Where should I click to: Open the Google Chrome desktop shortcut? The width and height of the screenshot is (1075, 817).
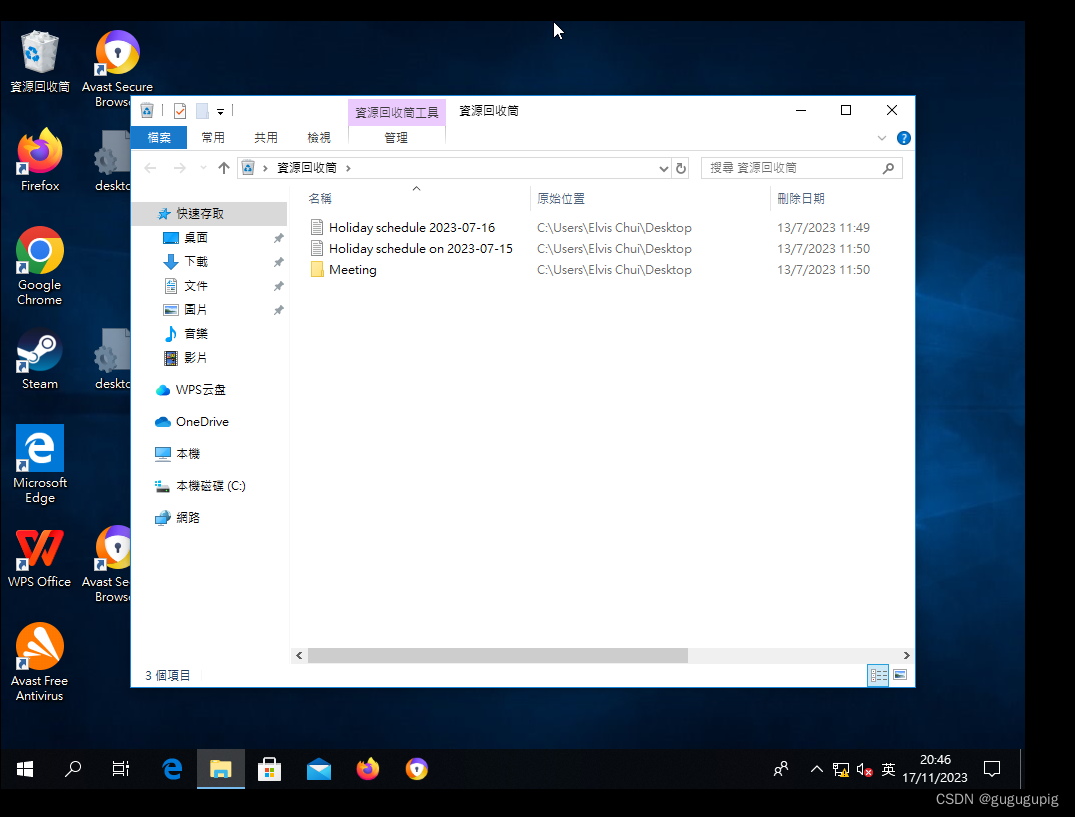[40, 266]
